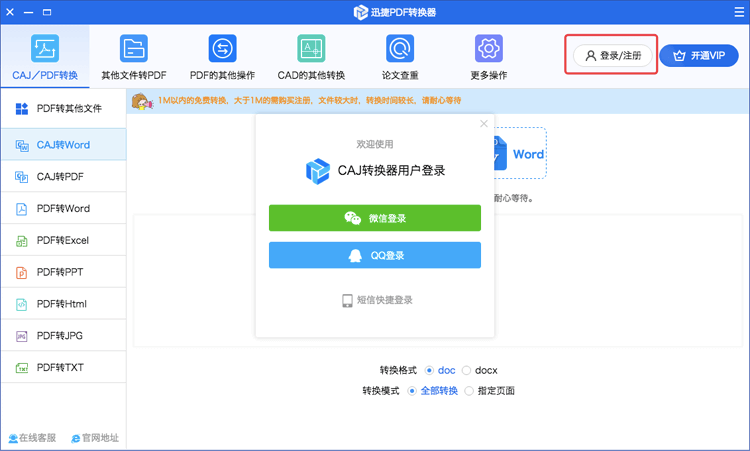This screenshot has width=750, height=451.
Task: Click the 登录/注册 button
Action: click(613, 56)
